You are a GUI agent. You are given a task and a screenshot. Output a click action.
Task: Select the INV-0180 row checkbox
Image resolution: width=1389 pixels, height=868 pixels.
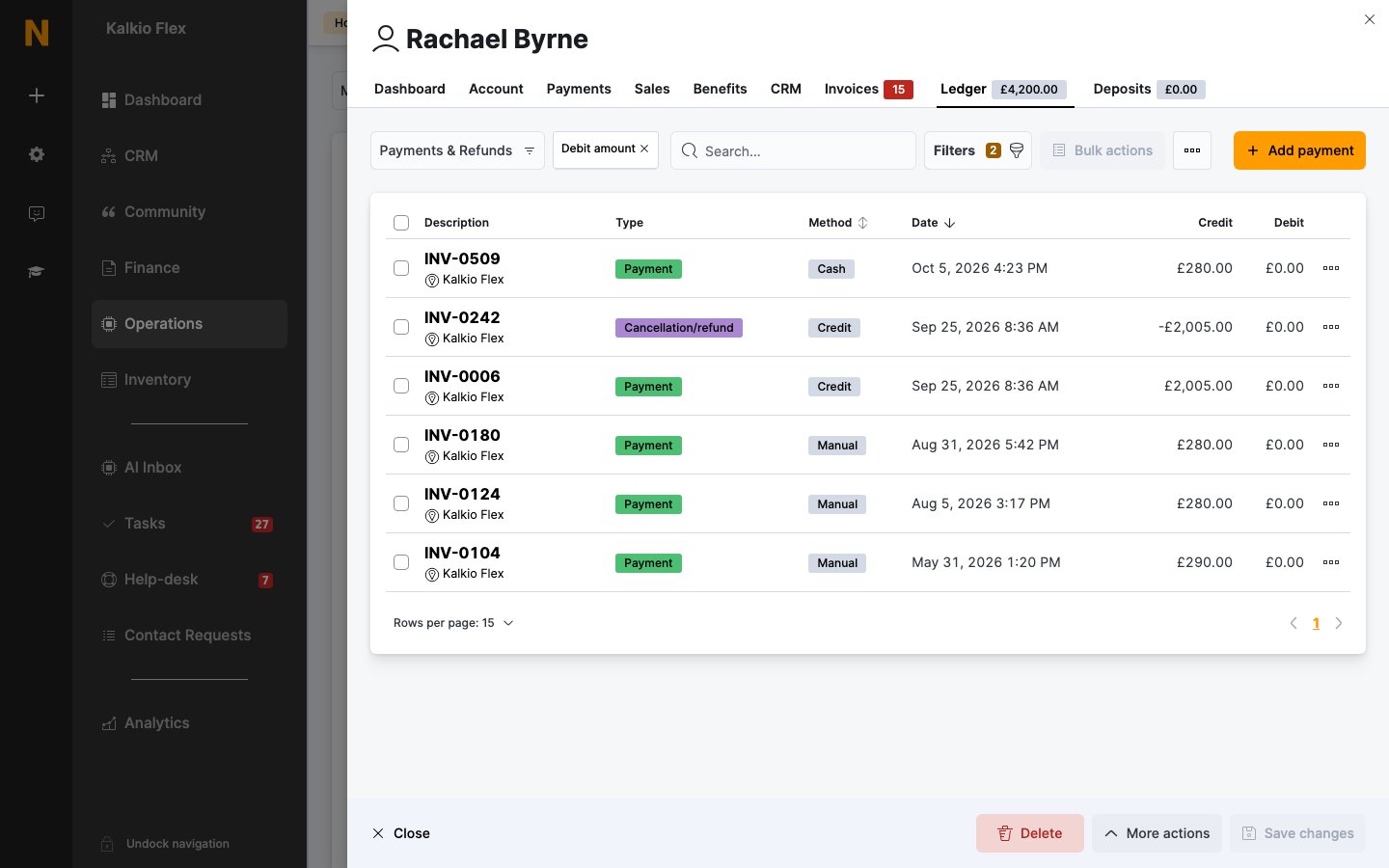pos(401,445)
